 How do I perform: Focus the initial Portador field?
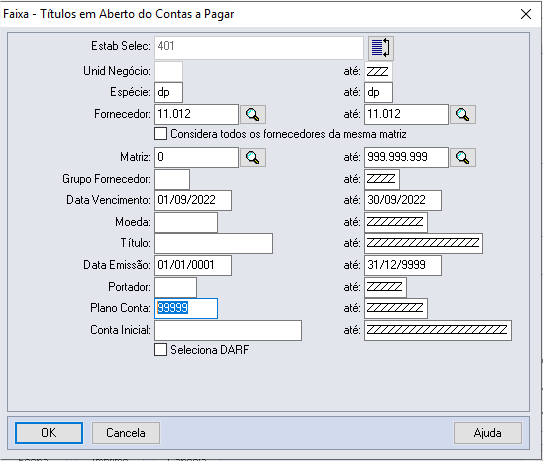click(x=175, y=287)
